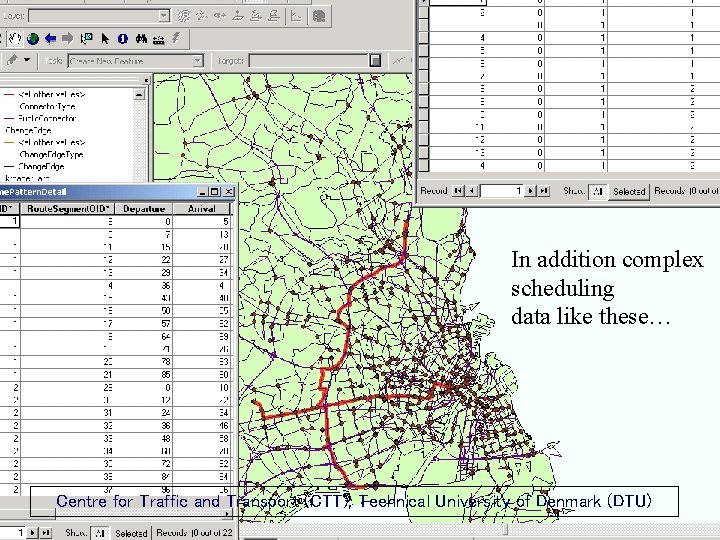This screenshot has height=540, width=720.
Task: Activate the Identify tool (blue i)
Action: pyautogui.click(x=123, y=39)
